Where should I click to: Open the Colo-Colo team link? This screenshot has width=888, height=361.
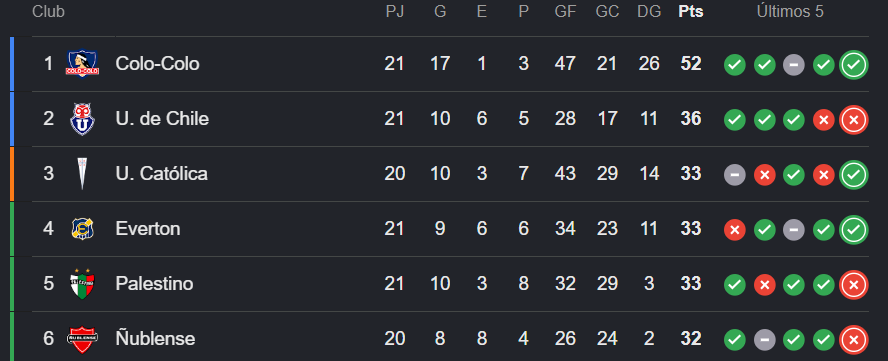(x=157, y=63)
